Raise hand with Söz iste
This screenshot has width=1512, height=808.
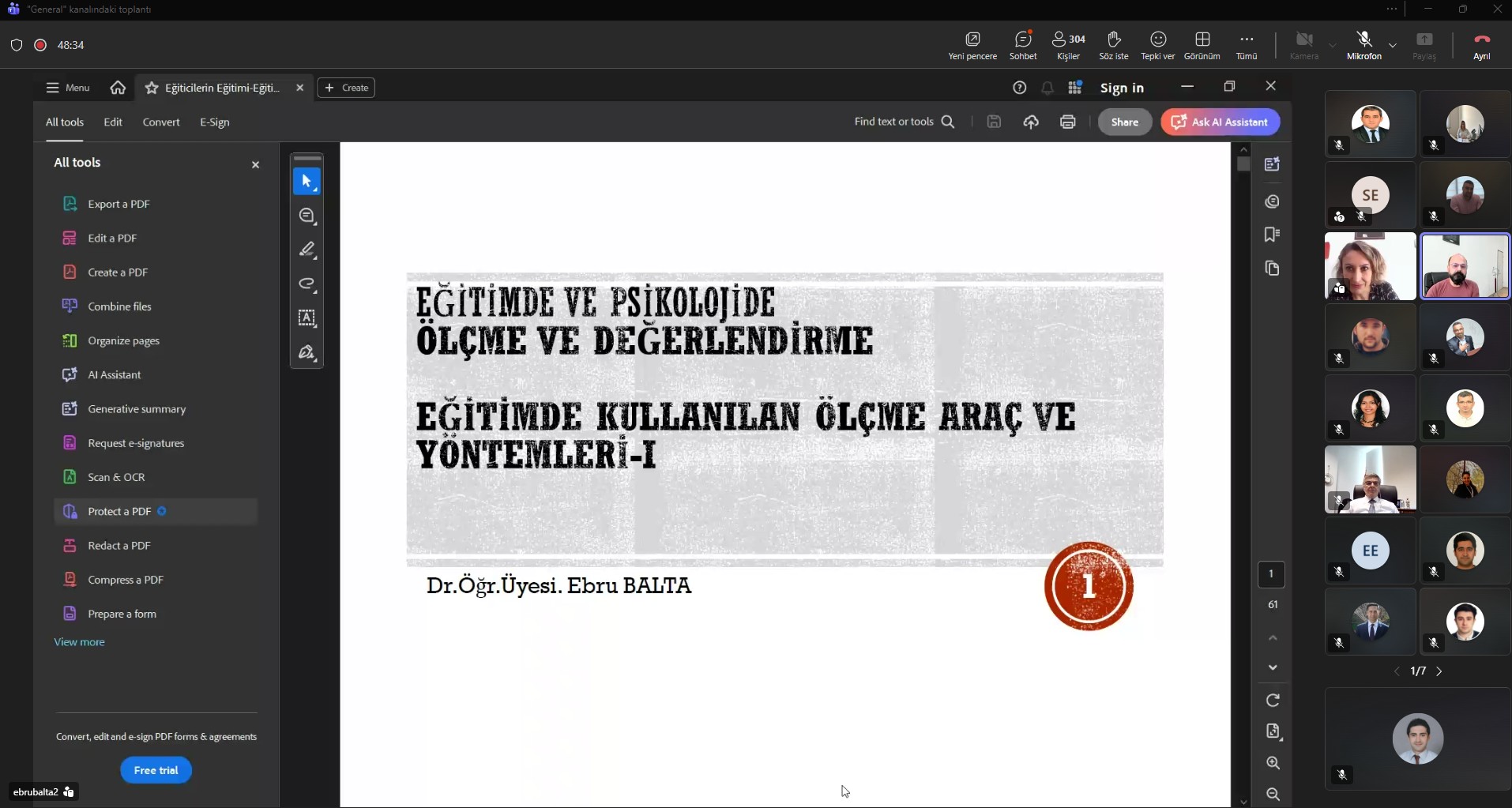[1113, 45]
